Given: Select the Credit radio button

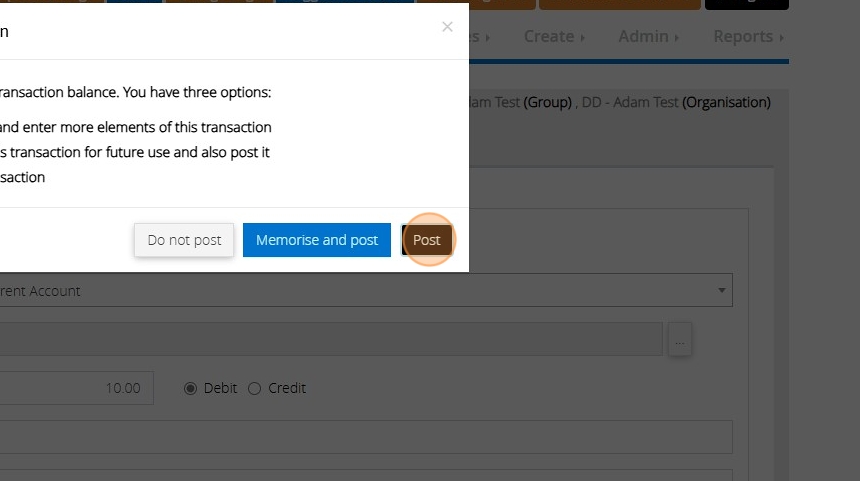Looking at the screenshot, I should point(254,388).
